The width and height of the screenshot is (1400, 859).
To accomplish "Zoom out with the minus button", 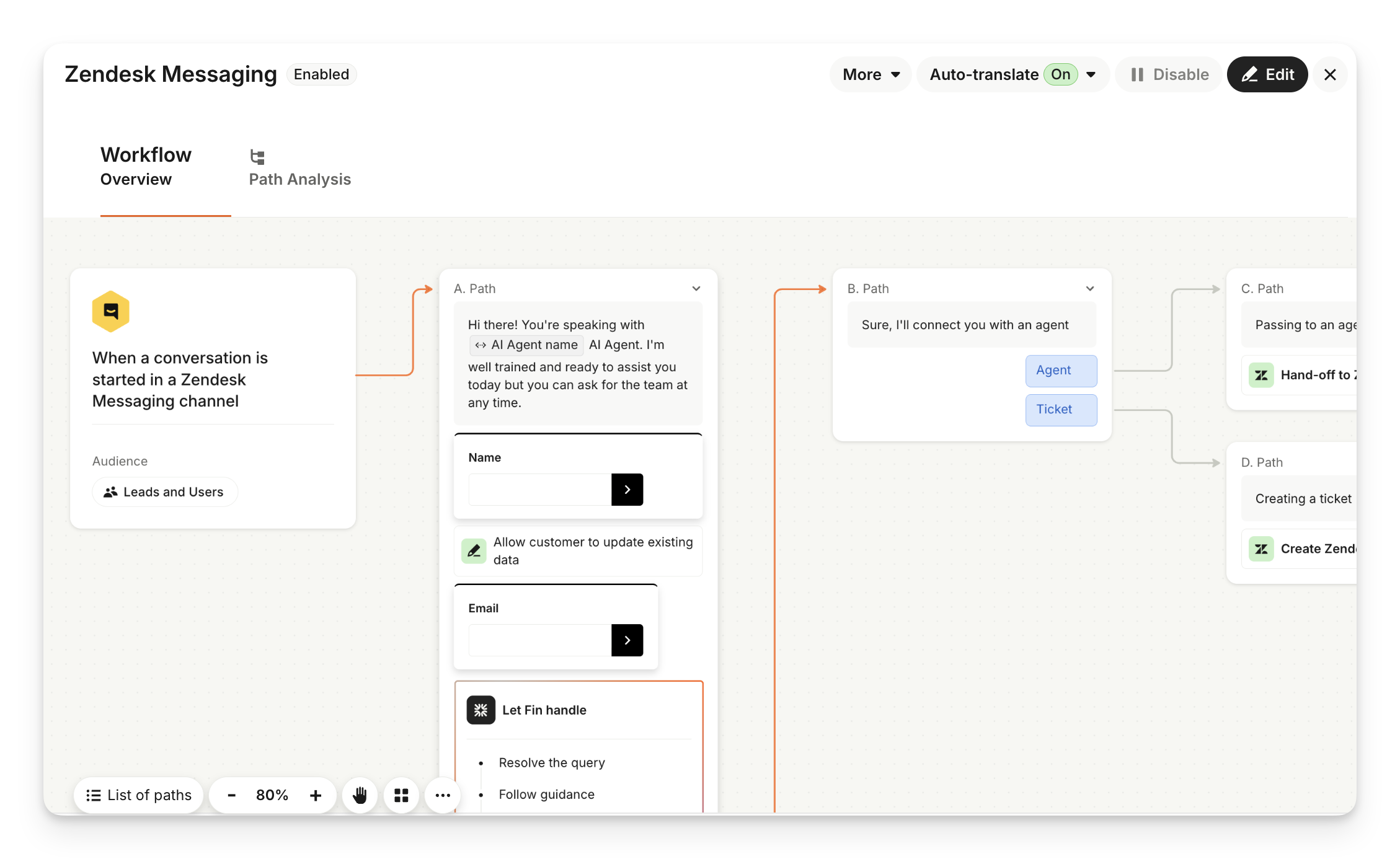I will (231, 795).
